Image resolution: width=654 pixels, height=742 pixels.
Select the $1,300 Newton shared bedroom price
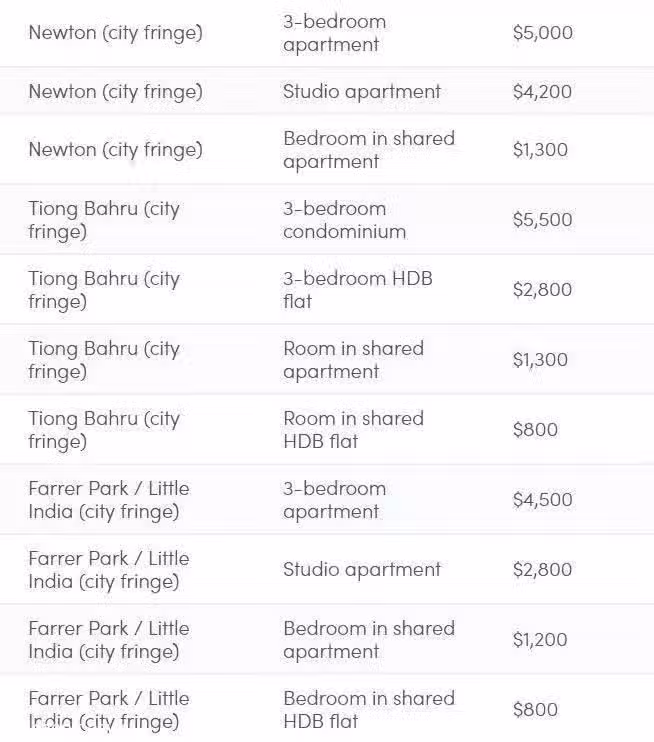pos(540,150)
